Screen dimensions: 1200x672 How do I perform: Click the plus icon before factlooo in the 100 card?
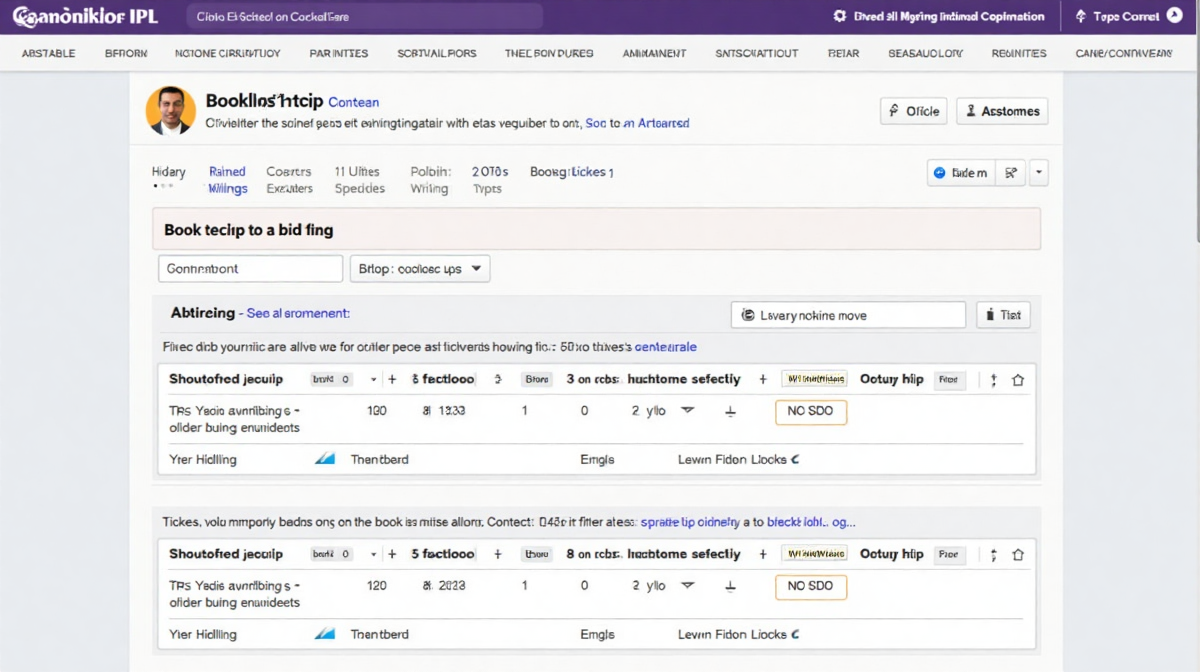click(393, 380)
